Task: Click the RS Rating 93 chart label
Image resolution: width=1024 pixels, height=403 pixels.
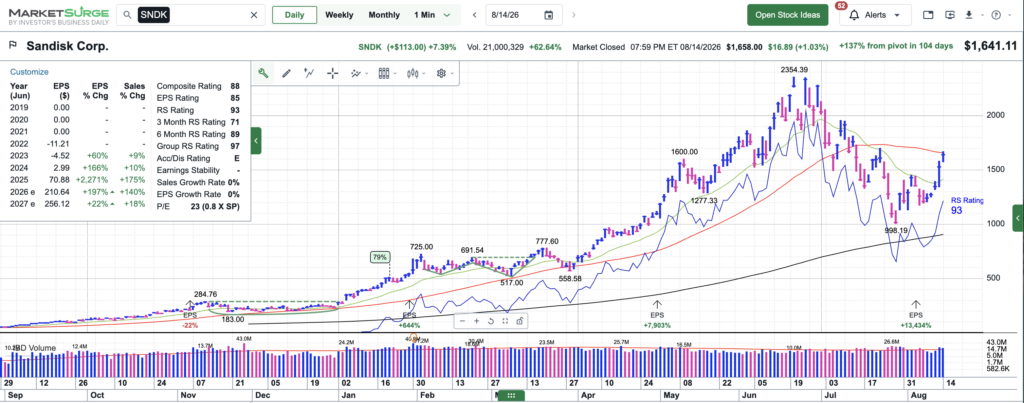Action: [966, 205]
